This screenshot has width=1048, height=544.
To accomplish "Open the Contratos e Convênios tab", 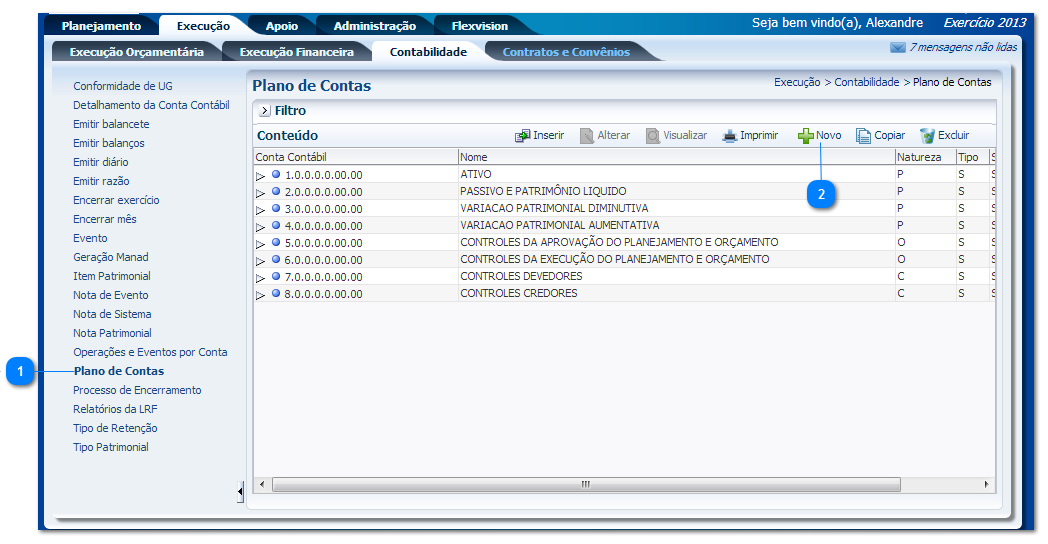I will point(566,52).
